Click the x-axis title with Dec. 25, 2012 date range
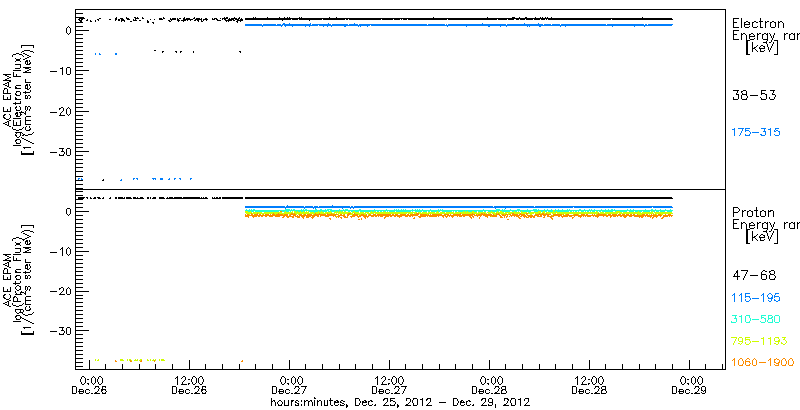Image resolution: width=800 pixels, height=410 pixels. 400,402
